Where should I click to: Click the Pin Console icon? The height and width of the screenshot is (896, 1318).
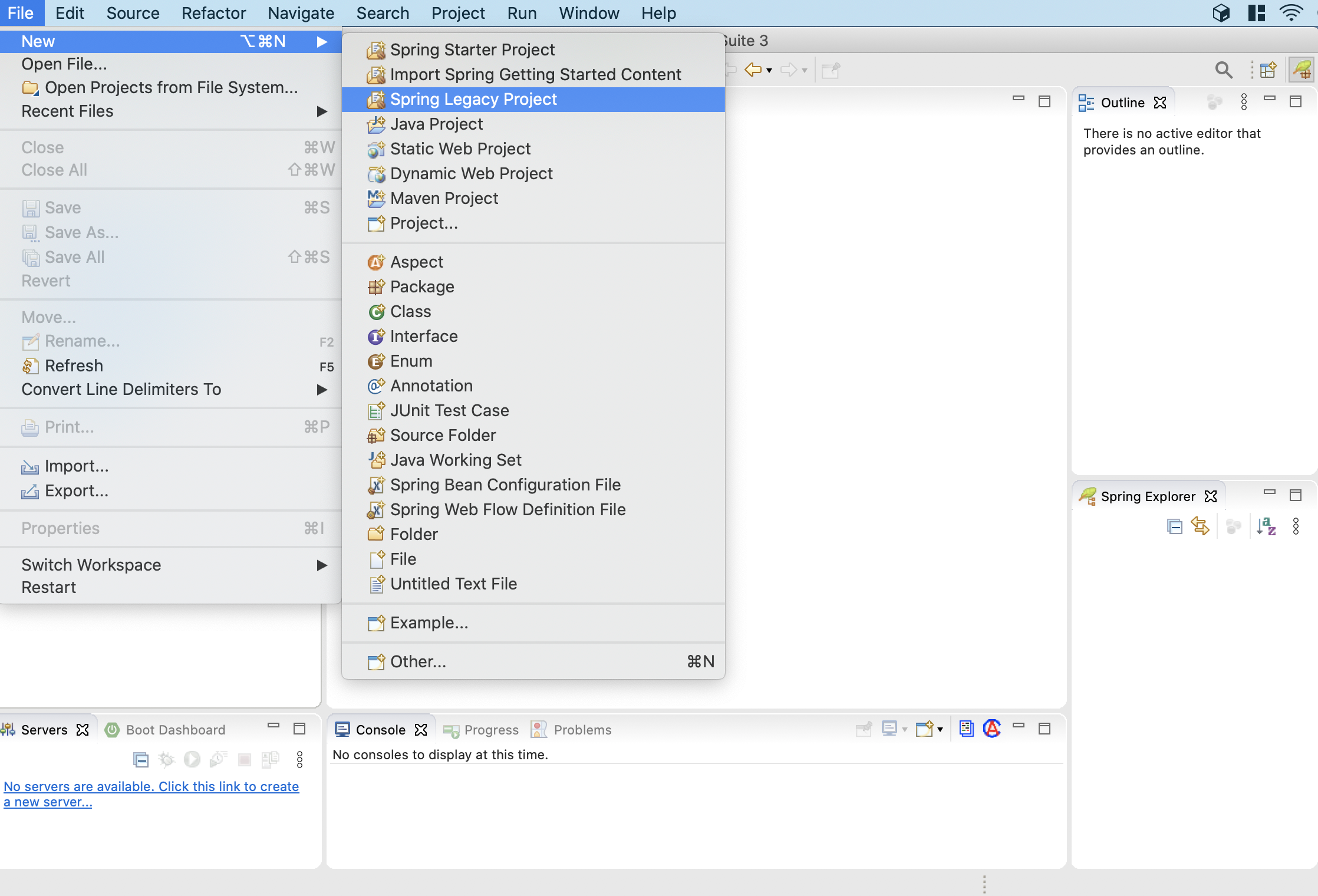[x=864, y=729]
